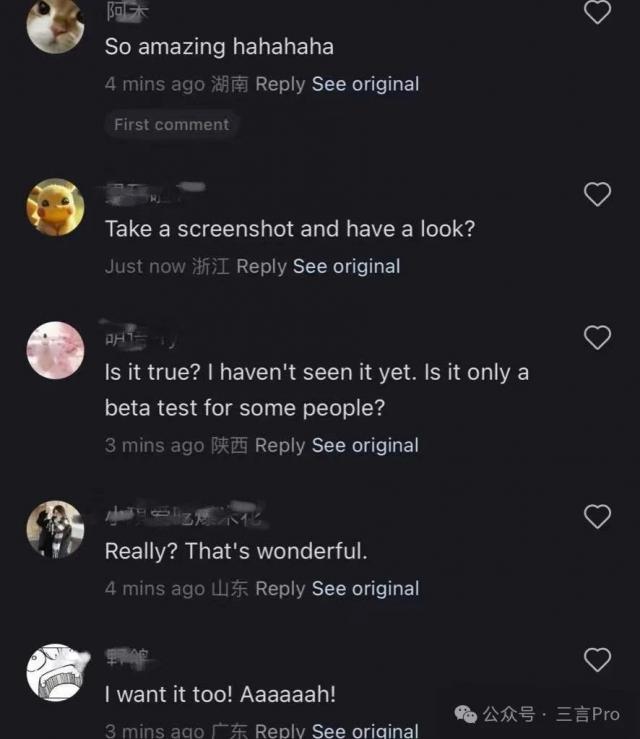The height and width of the screenshot is (739, 640).
Task: Open the cat avatar profile
Action: pyautogui.click(x=56, y=26)
